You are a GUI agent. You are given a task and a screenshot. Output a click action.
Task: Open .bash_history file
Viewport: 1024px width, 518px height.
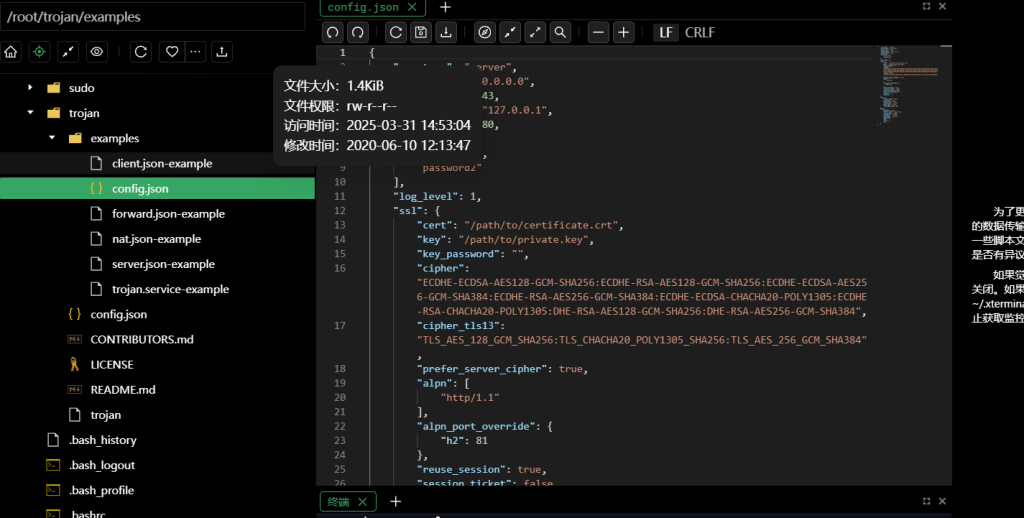(x=157, y=440)
